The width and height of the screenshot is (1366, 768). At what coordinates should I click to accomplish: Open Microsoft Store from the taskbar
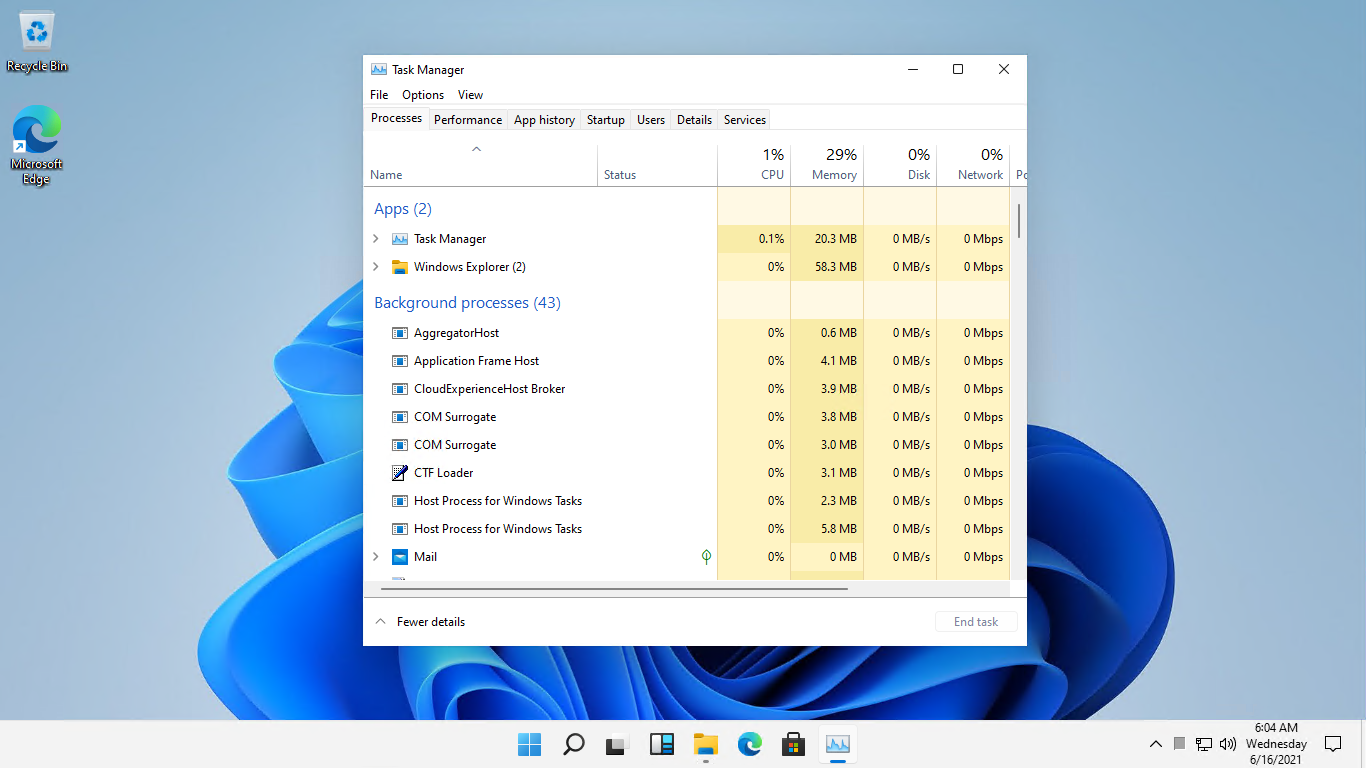[x=794, y=744]
